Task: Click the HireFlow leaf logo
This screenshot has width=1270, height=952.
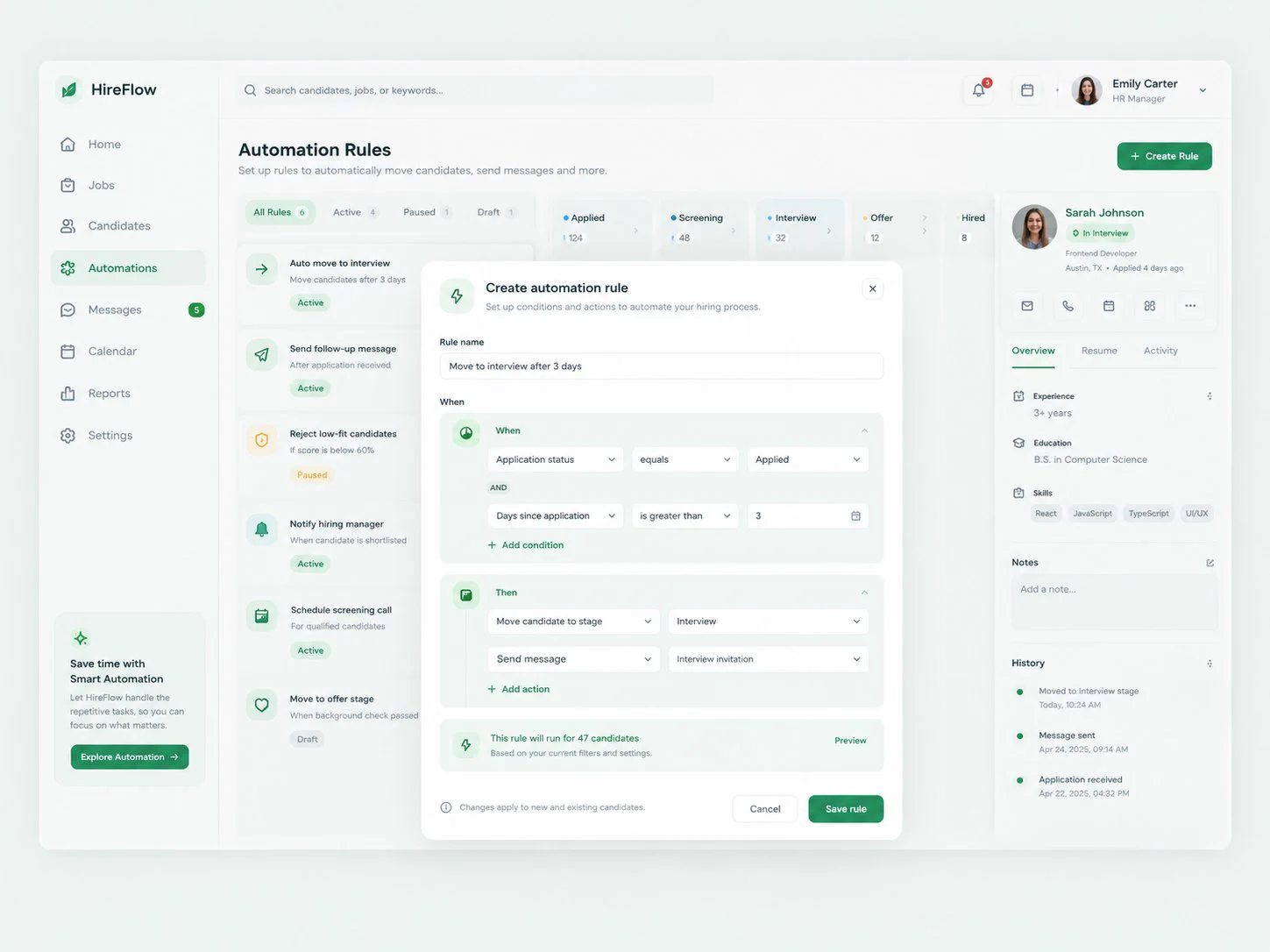Action: coord(69,89)
